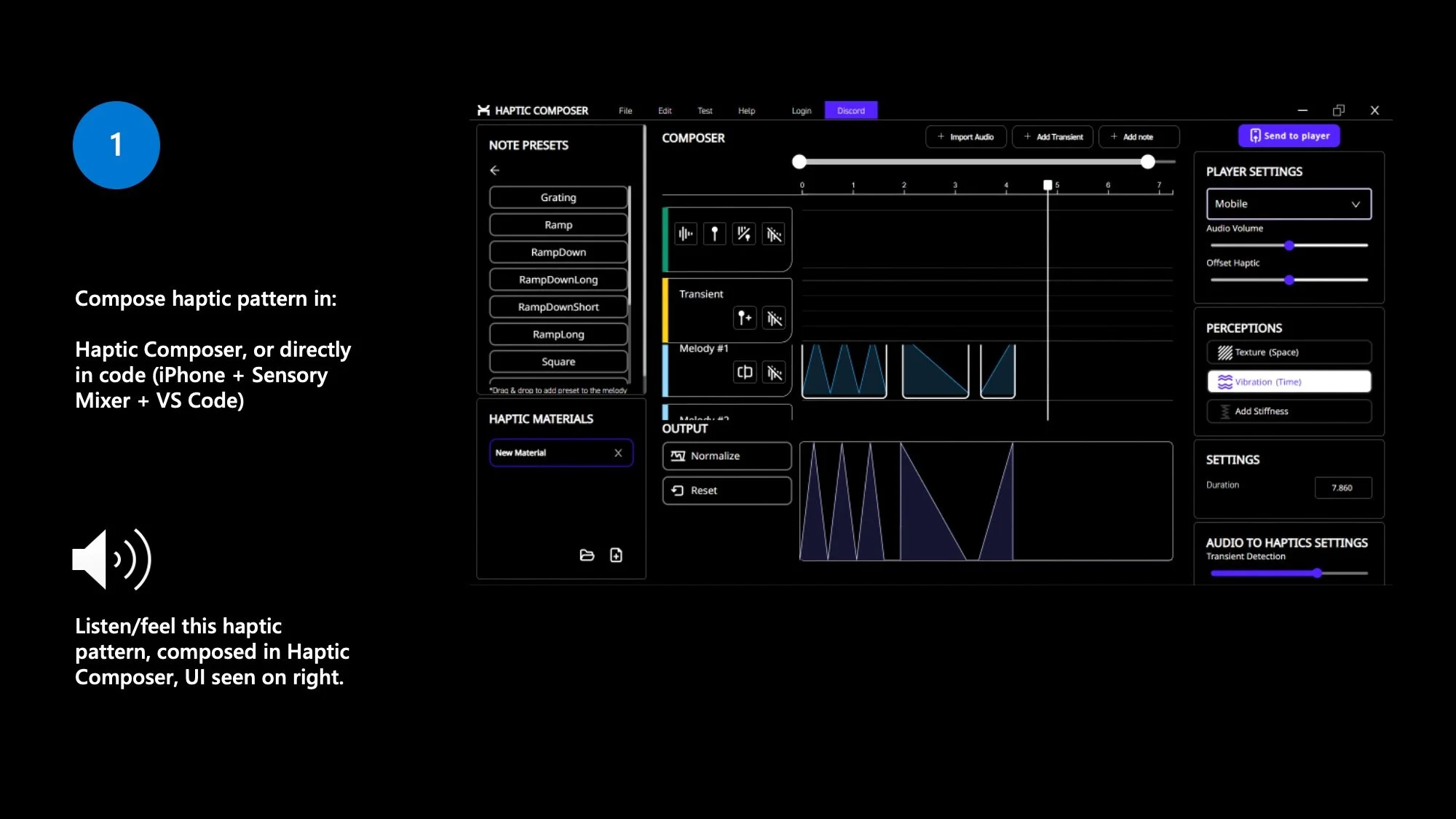This screenshot has height=819, width=1456.
Task: Click the right handle of the timeline range slider
Action: tap(1148, 162)
